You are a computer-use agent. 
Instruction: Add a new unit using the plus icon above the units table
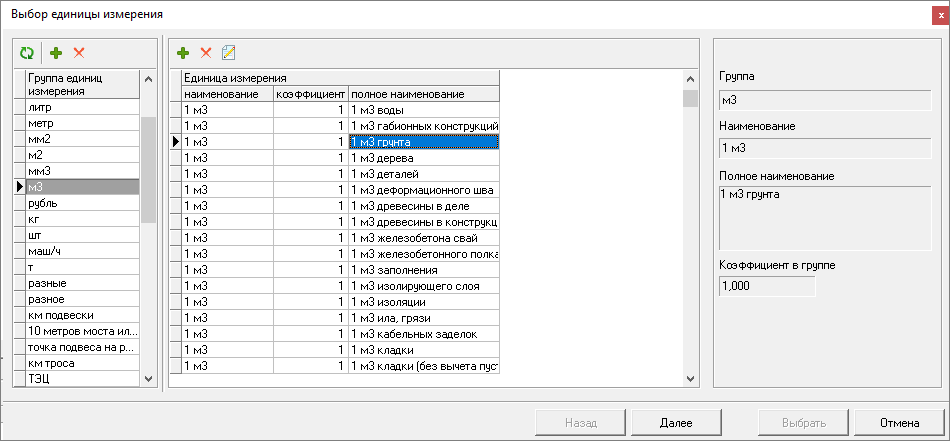[x=183, y=52]
